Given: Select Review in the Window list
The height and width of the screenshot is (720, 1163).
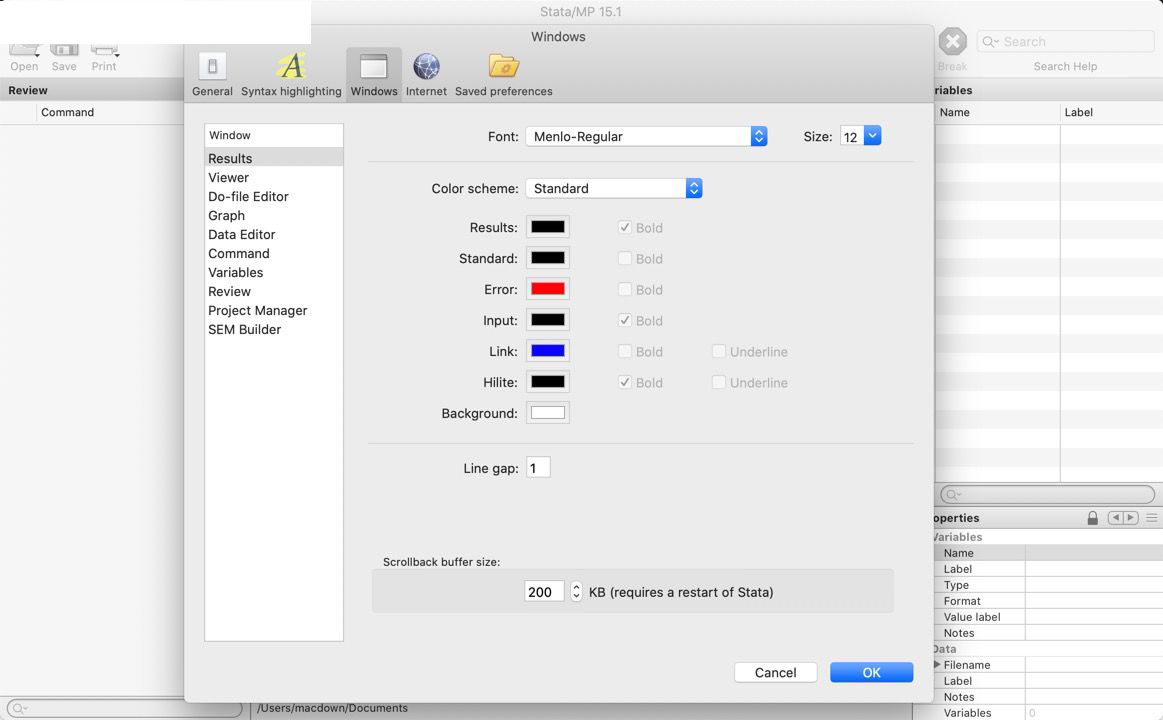Looking at the screenshot, I should [274, 291].
